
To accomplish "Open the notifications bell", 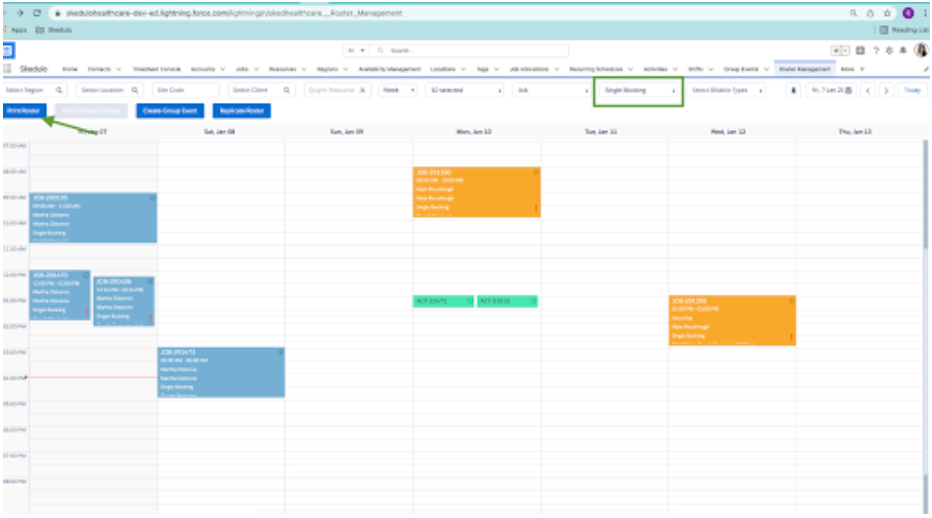I will (x=903, y=51).
